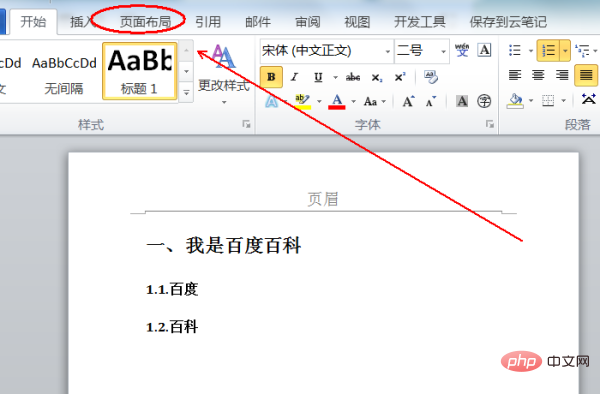Show next row of styles gallery
Image resolution: width=600 pixels, height=394 pixels.
[186, 71]
